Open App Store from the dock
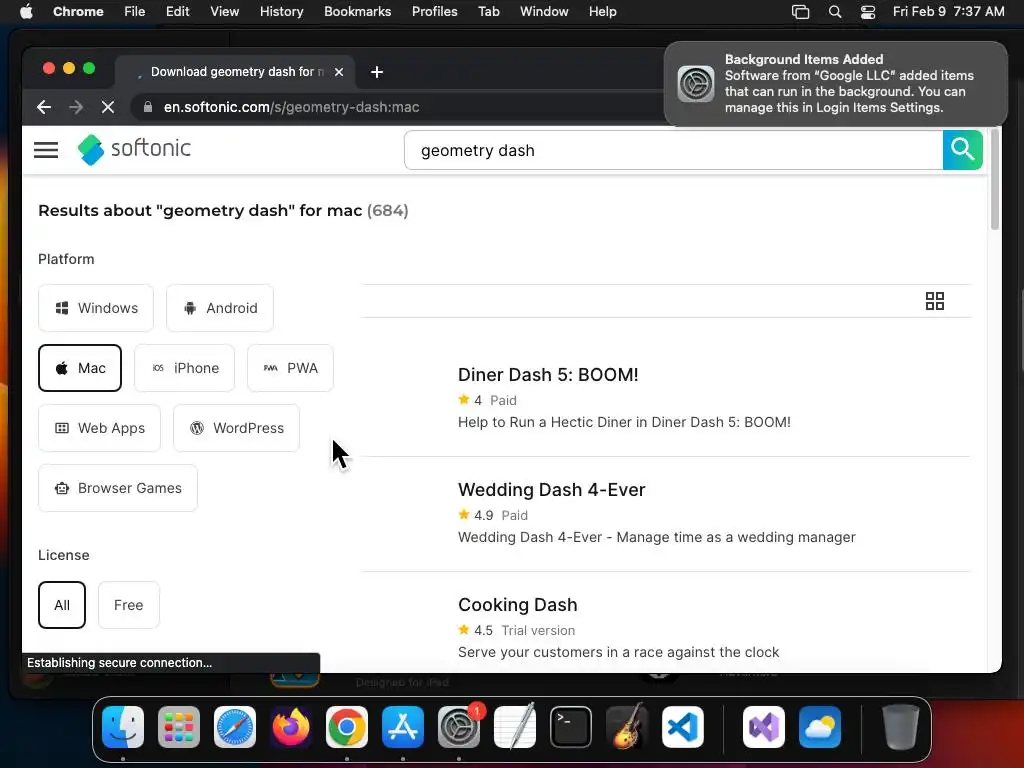This screenshot has height=768, width=1024. click(x=403, y=727)
